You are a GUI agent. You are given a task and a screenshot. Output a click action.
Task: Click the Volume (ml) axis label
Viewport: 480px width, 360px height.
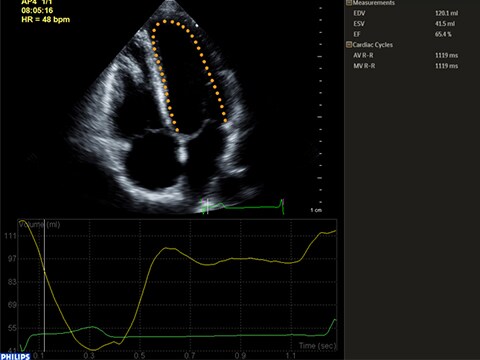click(39, 225)
